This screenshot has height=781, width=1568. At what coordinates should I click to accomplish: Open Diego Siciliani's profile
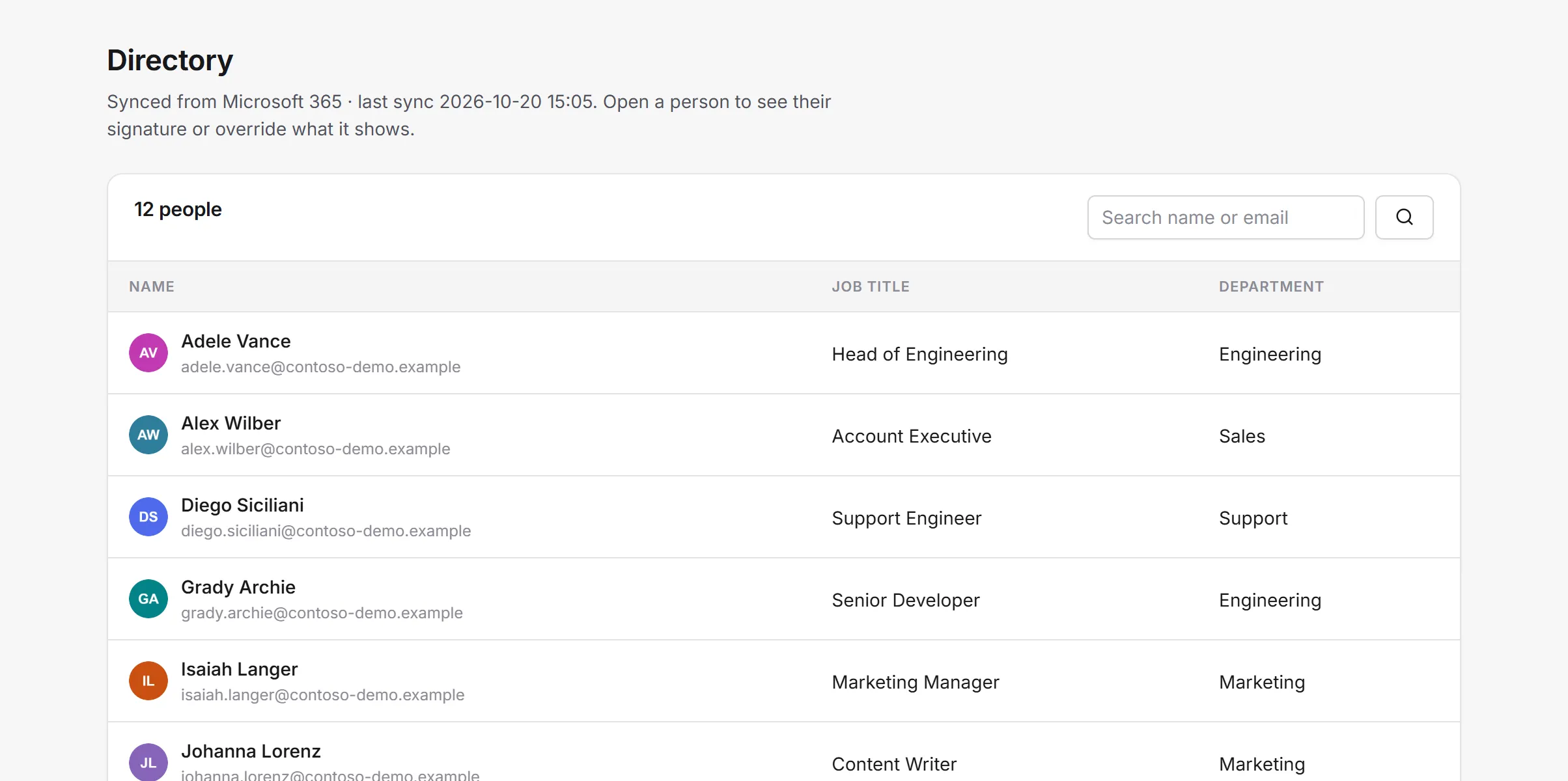tap(242, 505)
